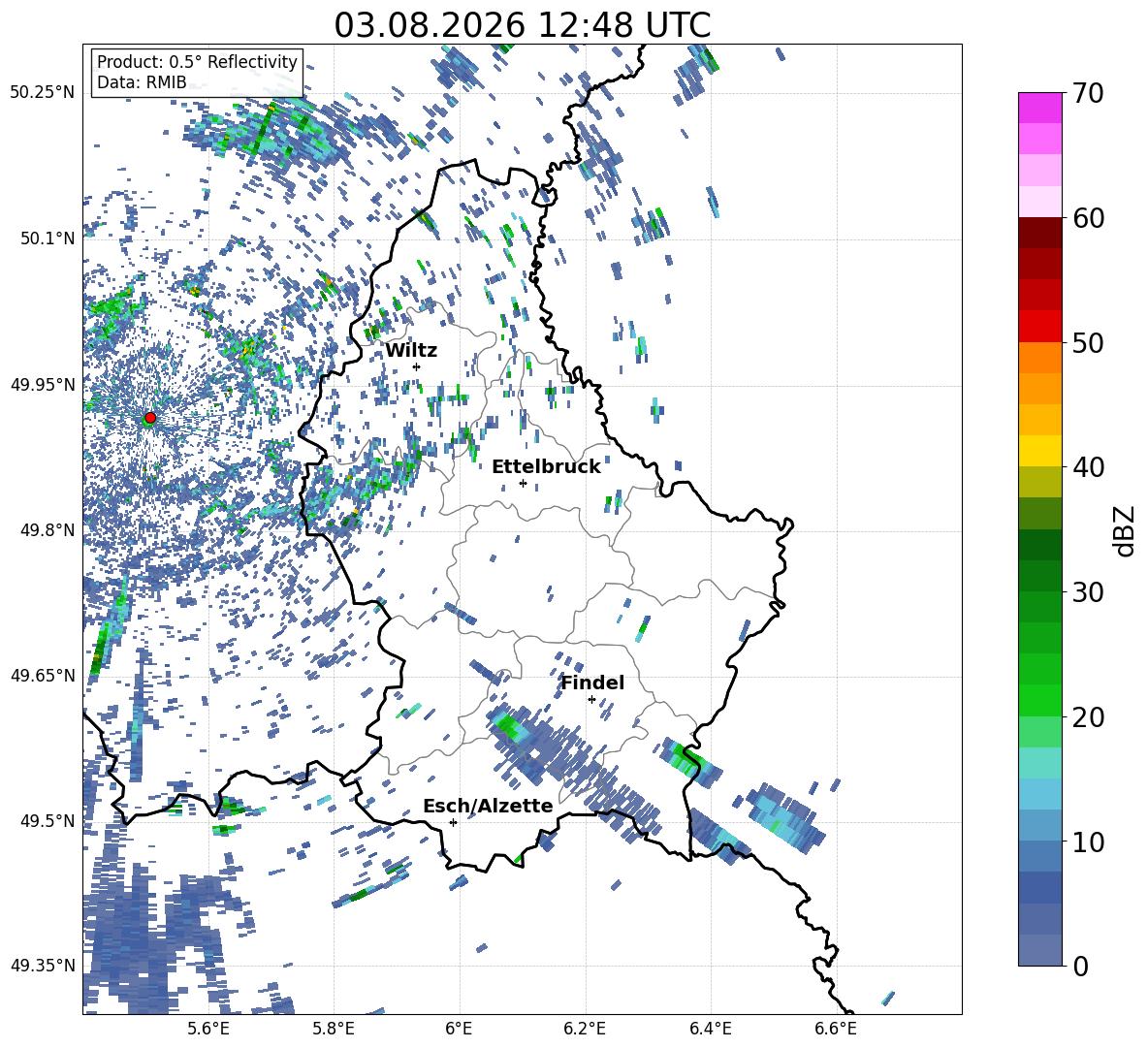The width and height of the screenshot is (1148, 1048).
Task: Click the 03.08.2026 12:48 UTC title
Action: click(523, 25)
